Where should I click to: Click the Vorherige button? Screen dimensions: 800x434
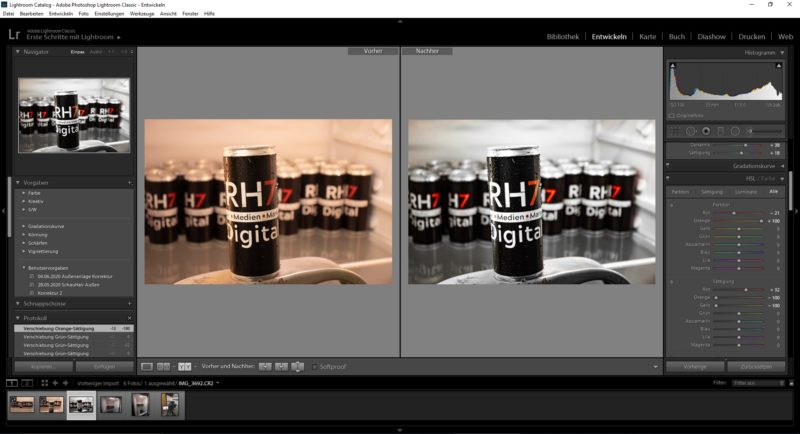click(695, 367)
